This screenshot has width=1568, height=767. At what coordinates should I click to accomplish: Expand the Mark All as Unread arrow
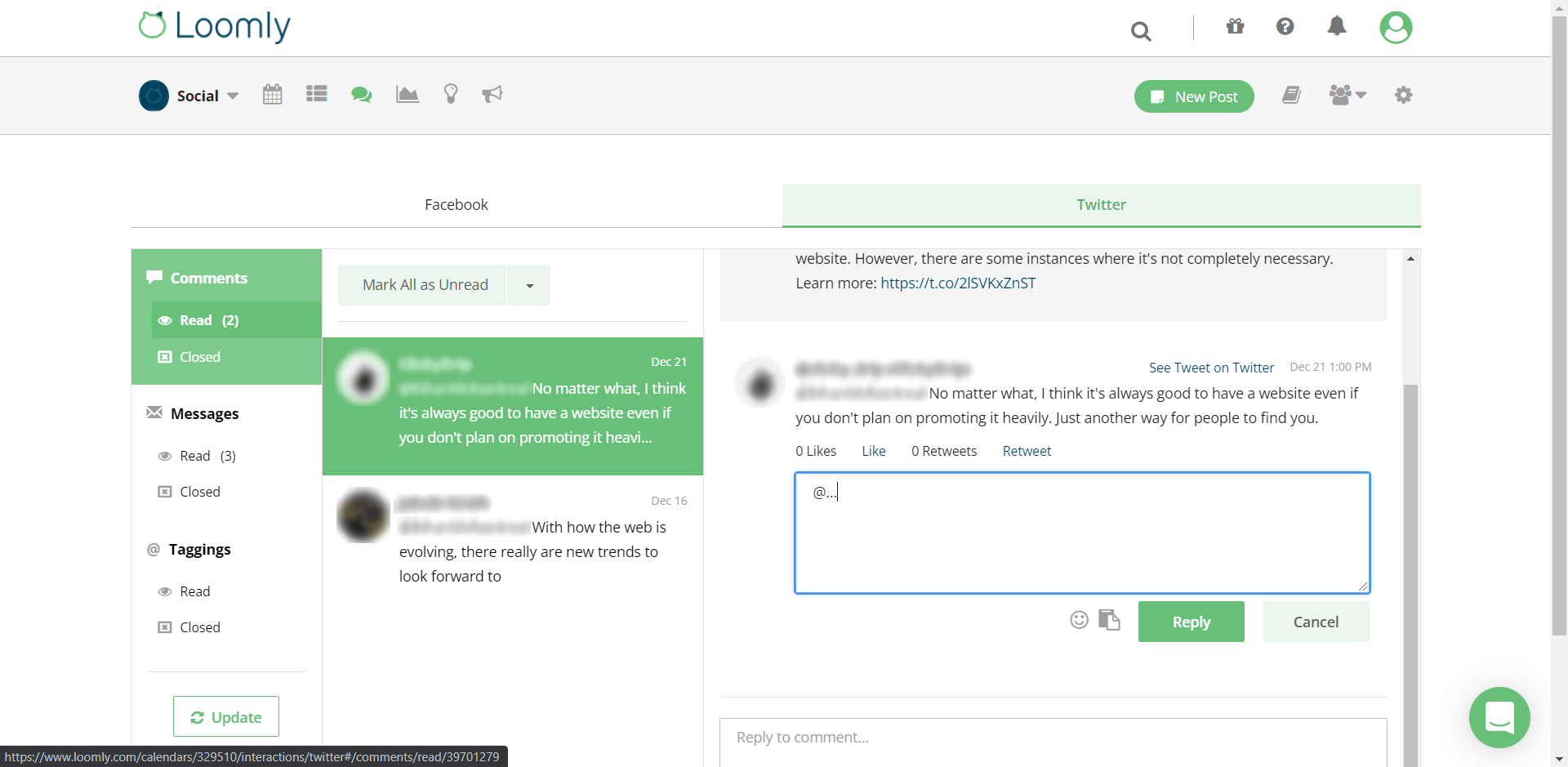(529, 285)
